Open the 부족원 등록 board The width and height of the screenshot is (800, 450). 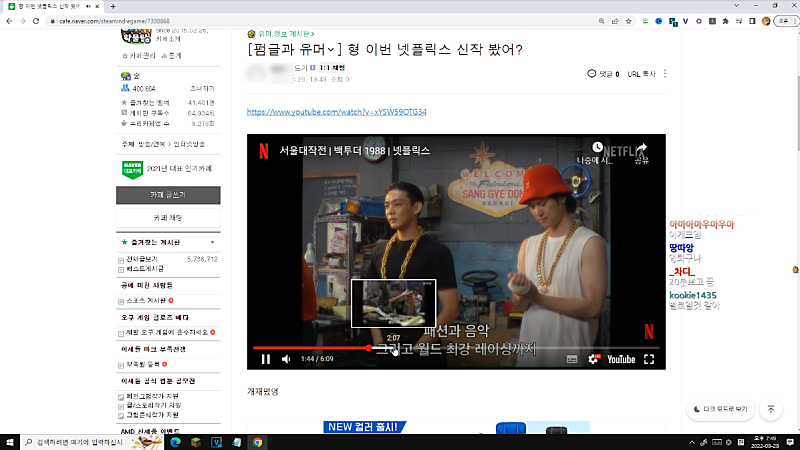click(x=143, y=365)
